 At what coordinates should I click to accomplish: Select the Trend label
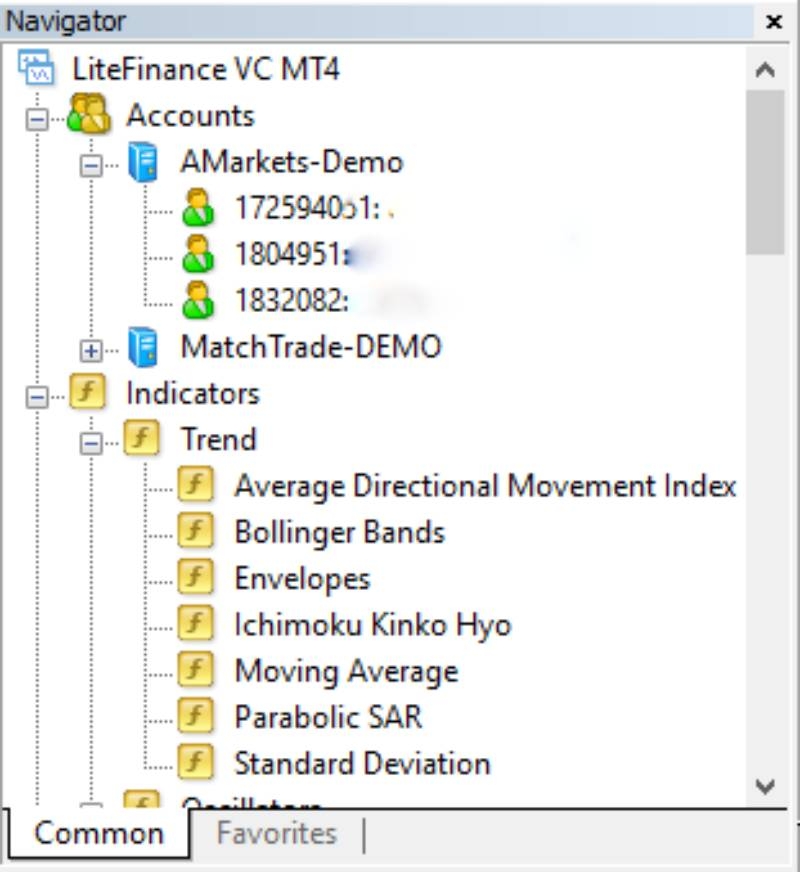(x=218, y=439)
